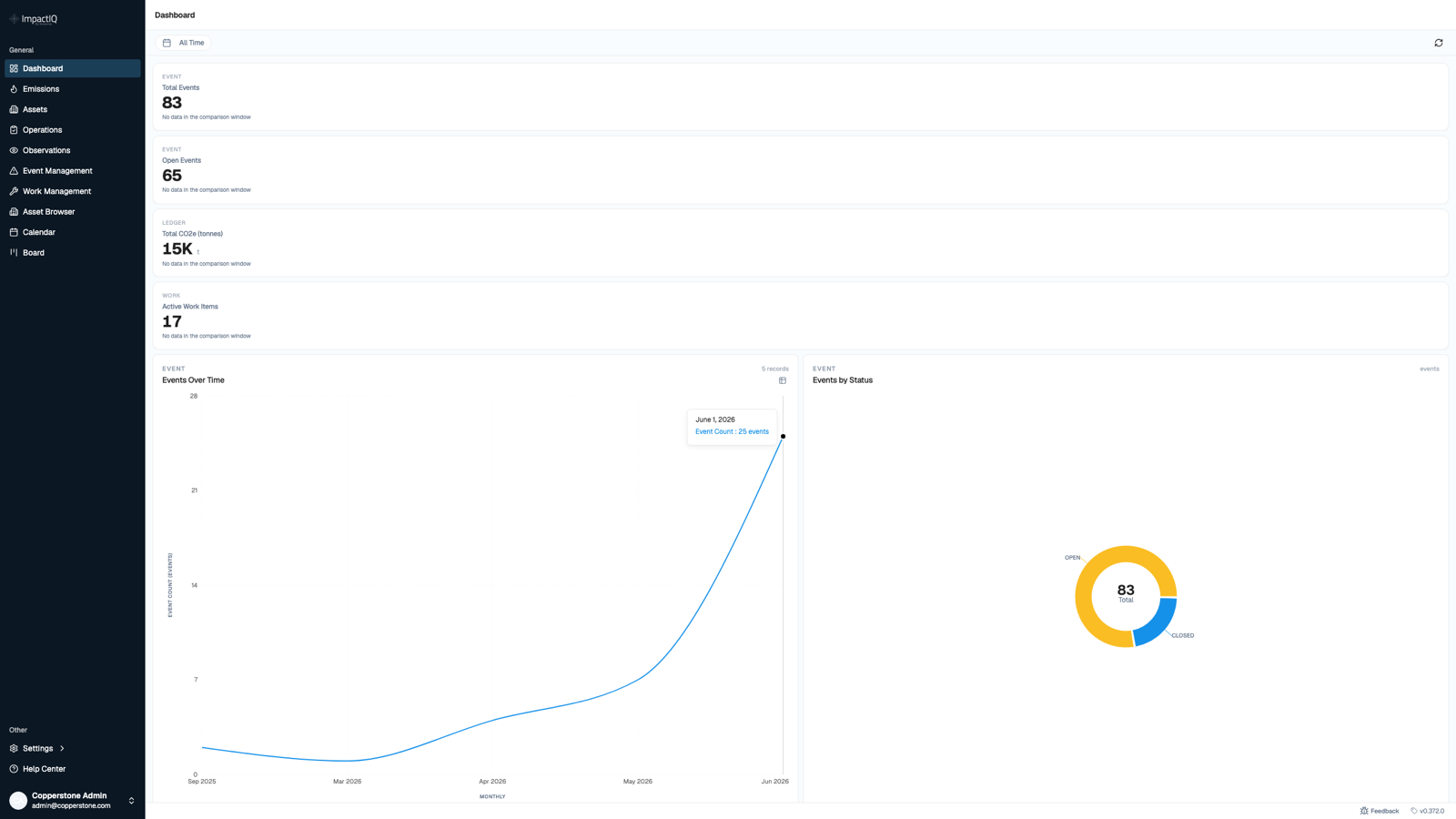This screenshot has height=819, width=1456.
Task: Click the CLOSED donut legend label
Action: point(1183,635)
